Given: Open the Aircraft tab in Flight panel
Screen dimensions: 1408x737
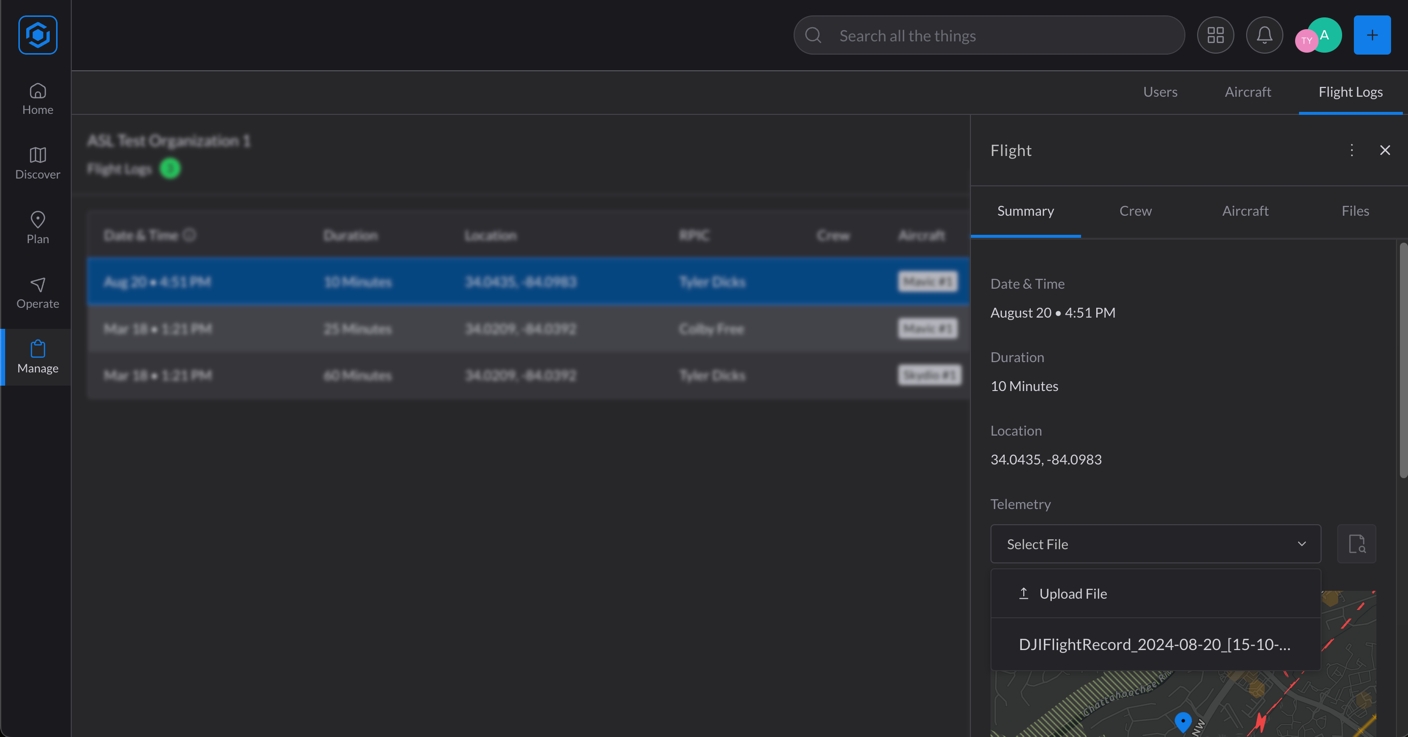Looking at the screenshot, I should click(1245, 211).
